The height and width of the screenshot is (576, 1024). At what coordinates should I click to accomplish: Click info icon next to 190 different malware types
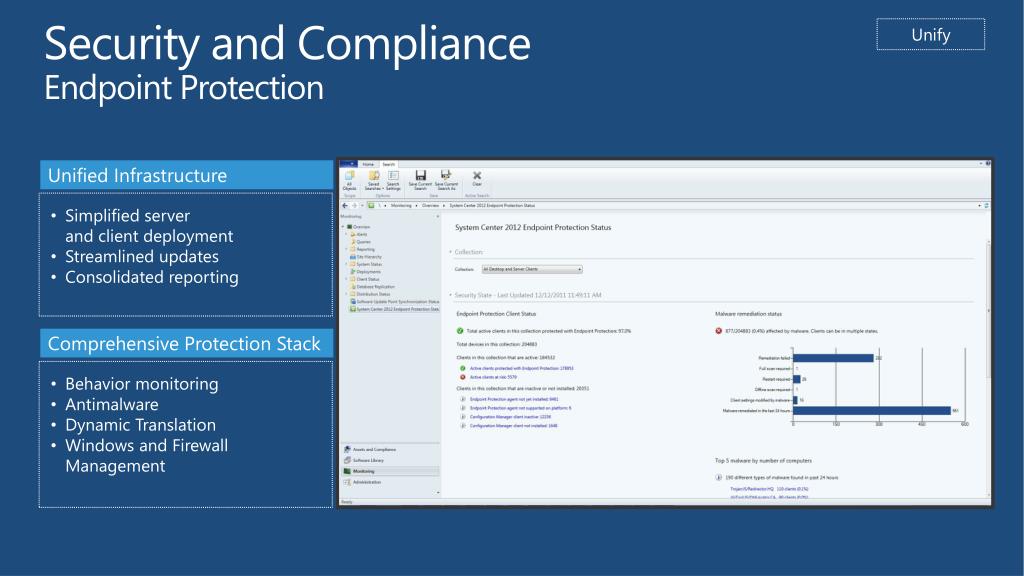coord(718,477)
